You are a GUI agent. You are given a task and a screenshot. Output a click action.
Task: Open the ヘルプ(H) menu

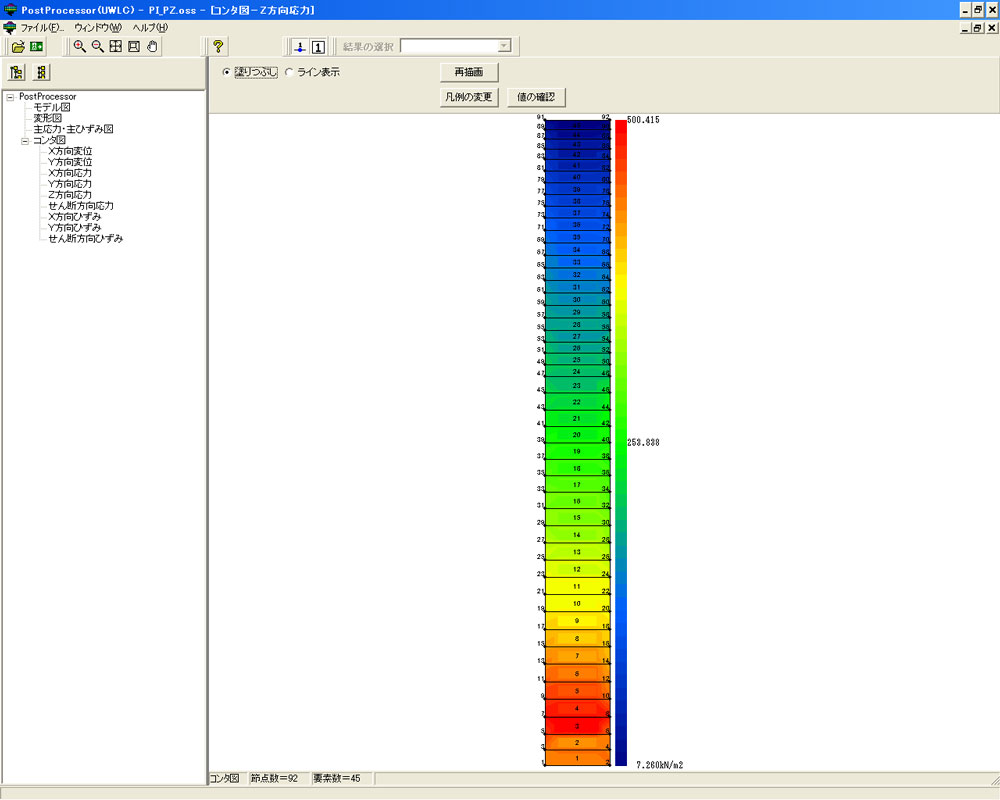(150, 27)
